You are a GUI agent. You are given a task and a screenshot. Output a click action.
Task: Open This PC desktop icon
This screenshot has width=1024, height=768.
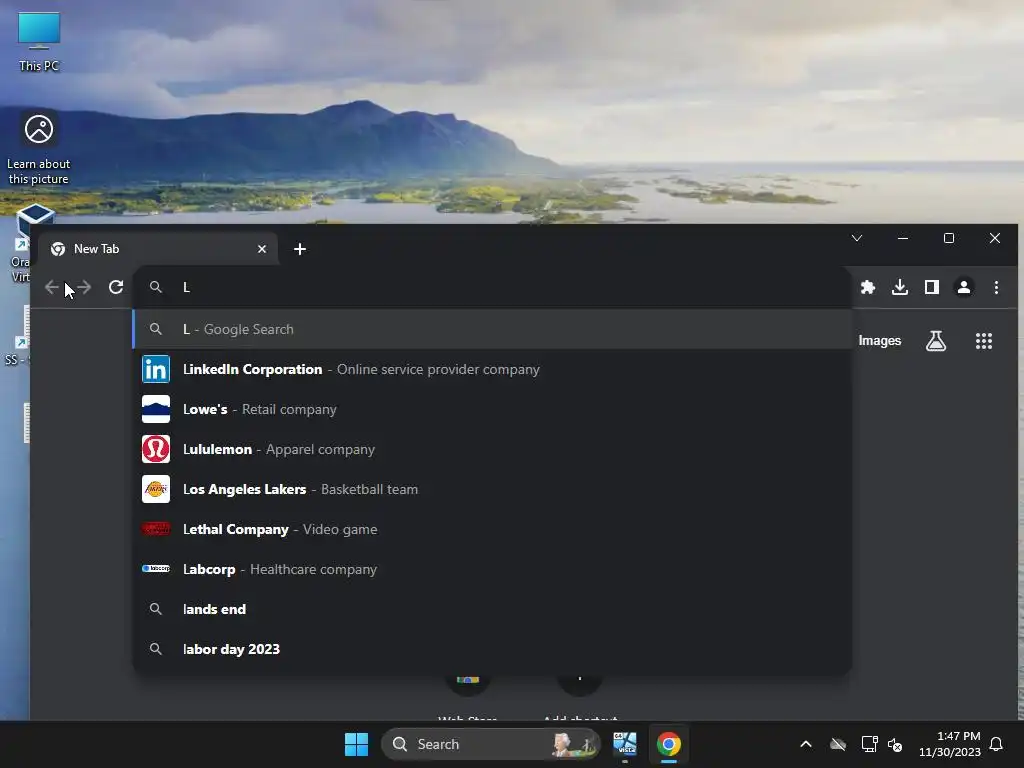click(39, 42)
